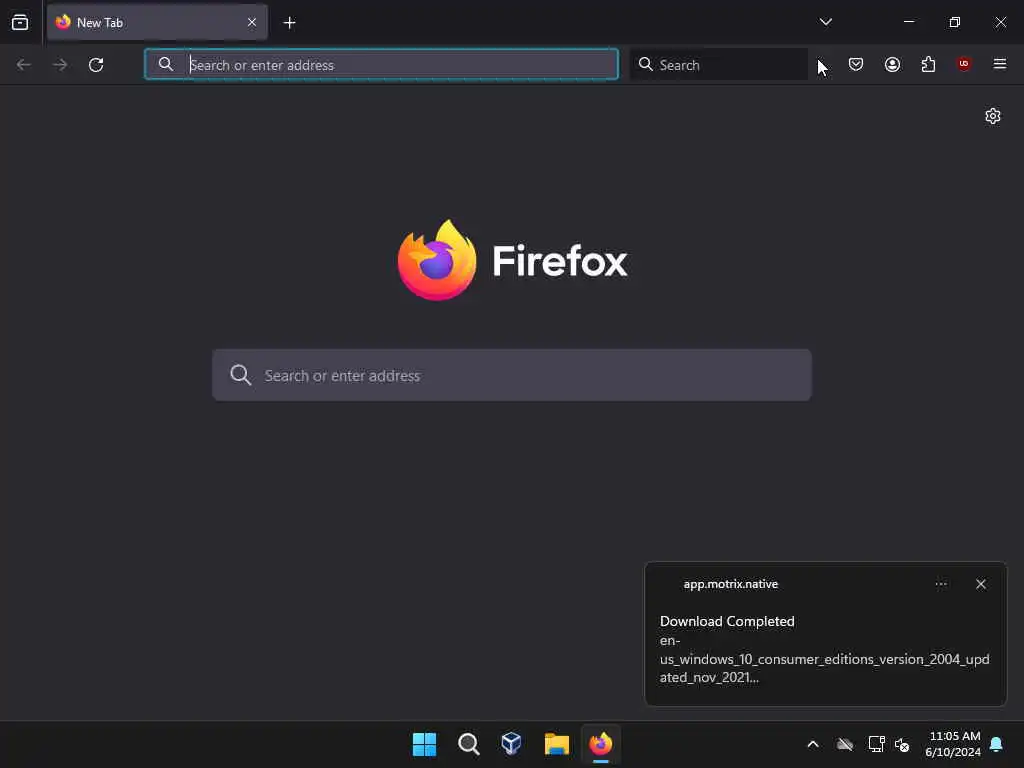
Task: Switch to the New Tab tab
Action: 157,22
